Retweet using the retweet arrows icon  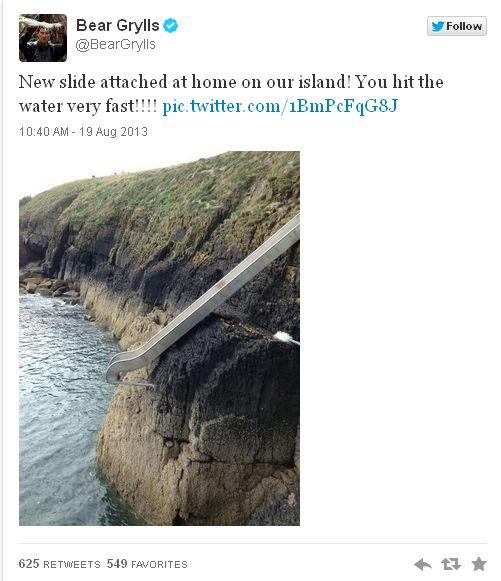tap(451, 564)
